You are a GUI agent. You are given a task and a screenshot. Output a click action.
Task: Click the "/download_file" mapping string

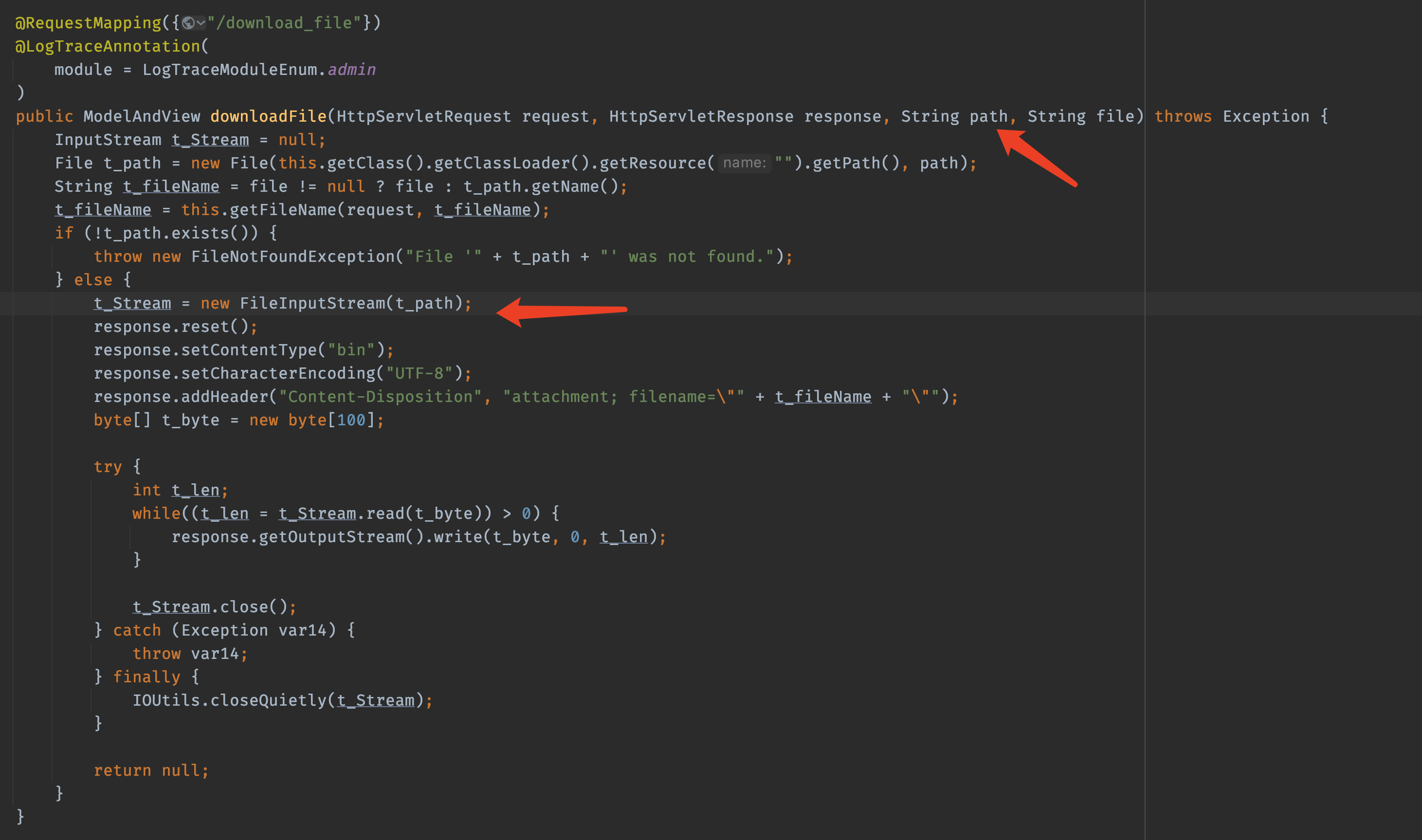284,23
